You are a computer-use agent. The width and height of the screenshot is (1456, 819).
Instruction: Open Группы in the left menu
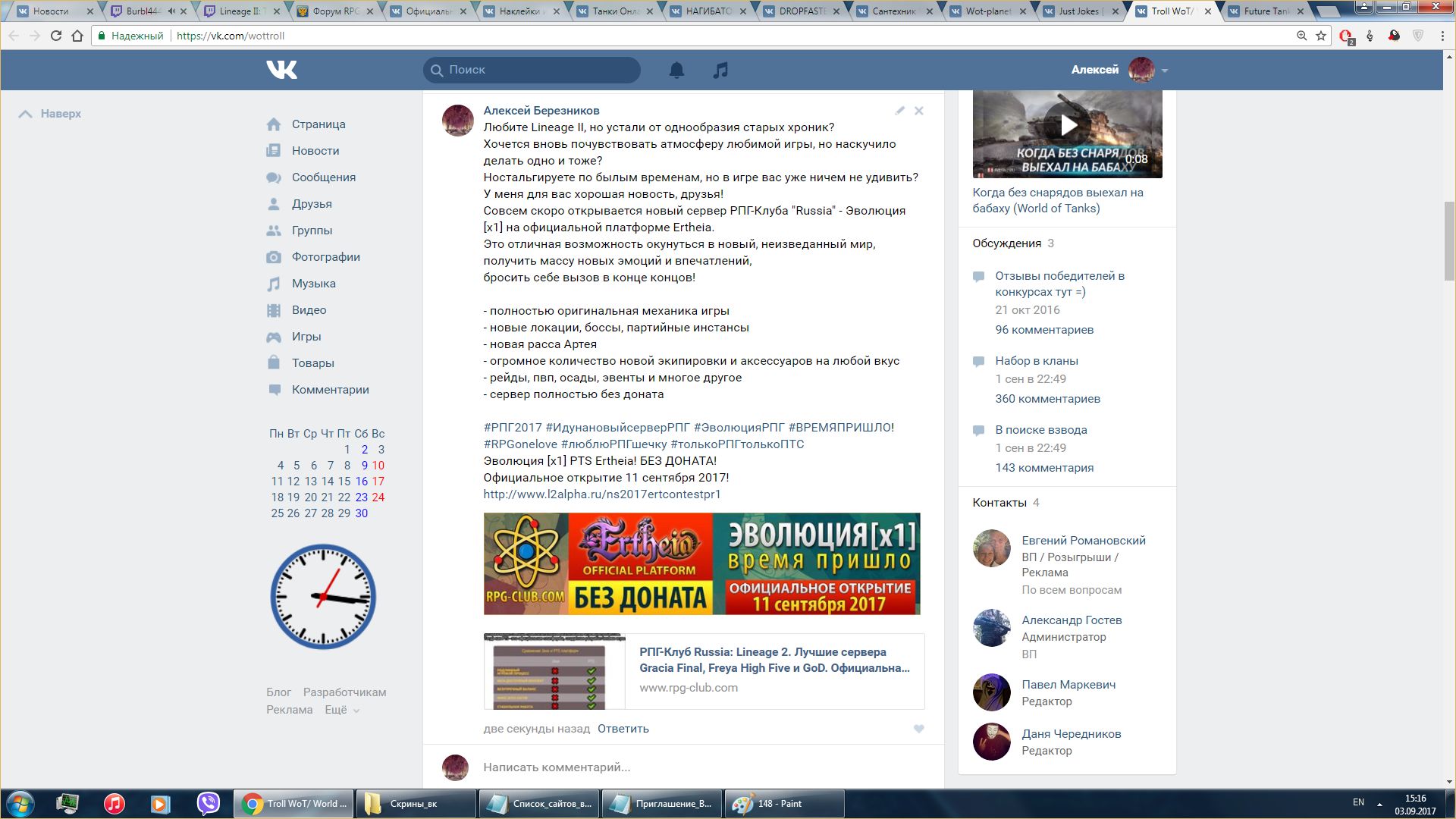click(312, 231)
